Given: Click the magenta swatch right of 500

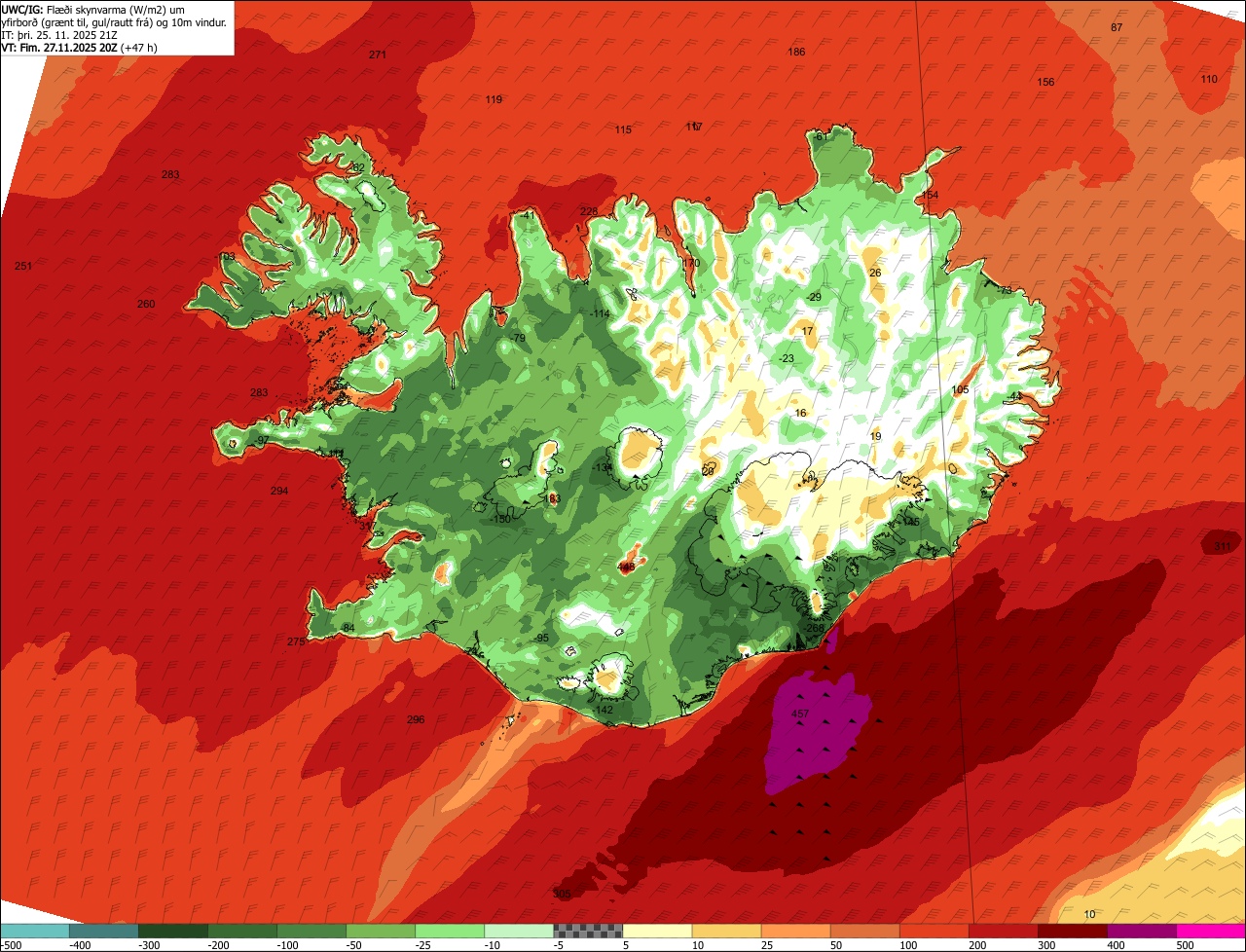Looking at the screenshot, I should (1211, 930).
